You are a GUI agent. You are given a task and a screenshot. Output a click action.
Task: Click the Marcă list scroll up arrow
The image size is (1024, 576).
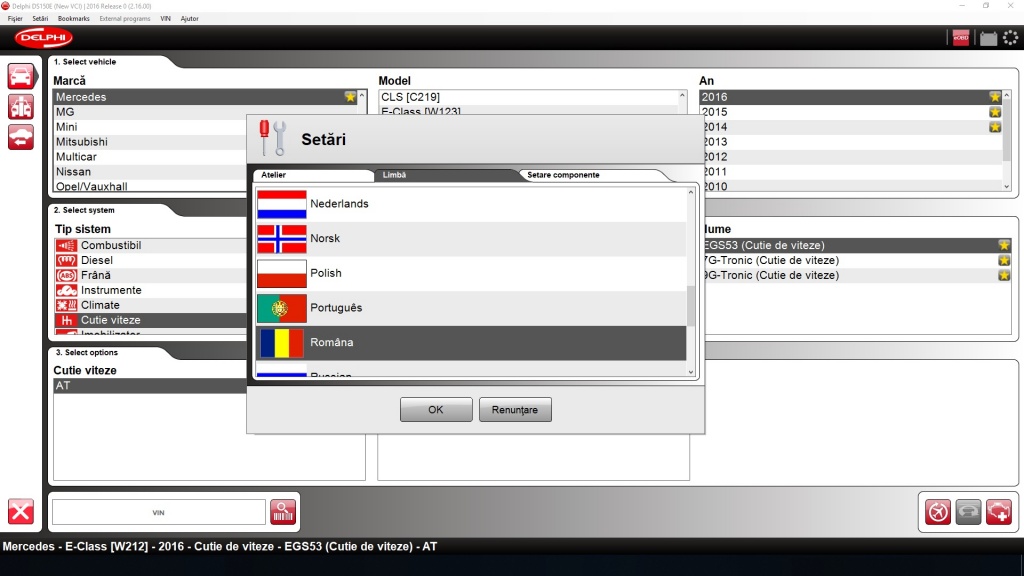(x=362, y=96)
